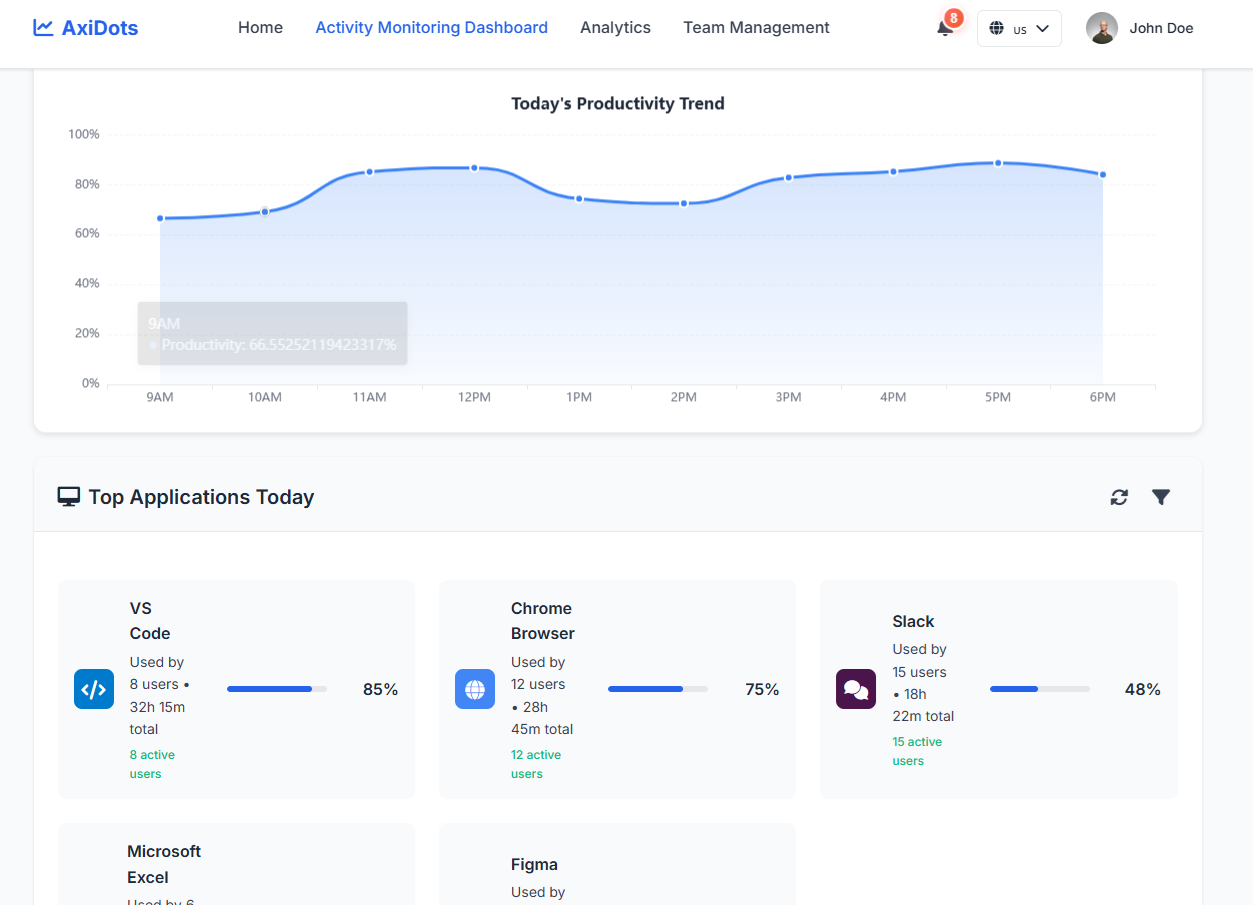Click the AxiDots chart logo icon
The image size is (1253, 905).
pos(43,28)
